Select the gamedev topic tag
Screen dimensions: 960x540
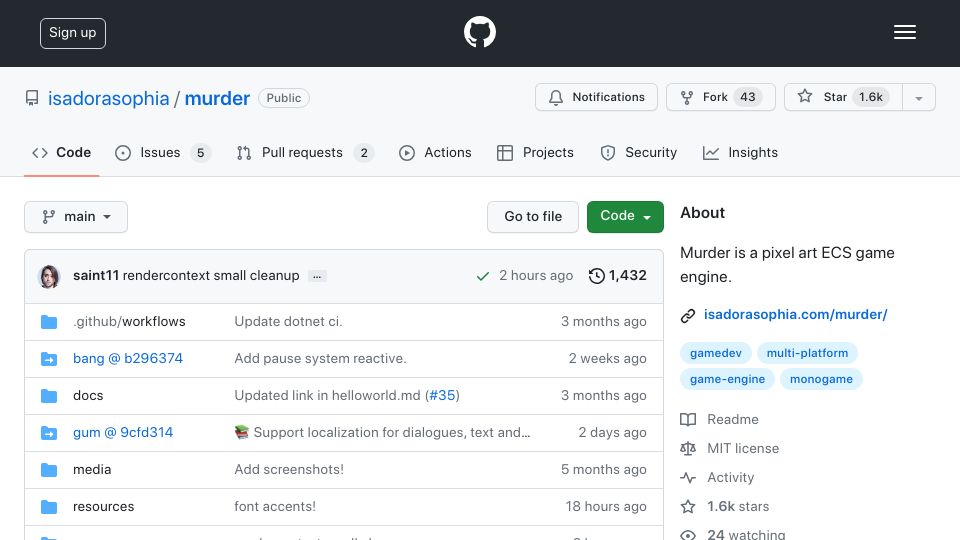[x=716, y=353]
